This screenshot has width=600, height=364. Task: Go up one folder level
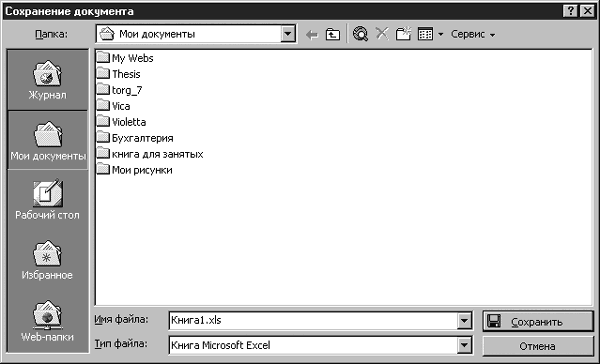[333, 34]
